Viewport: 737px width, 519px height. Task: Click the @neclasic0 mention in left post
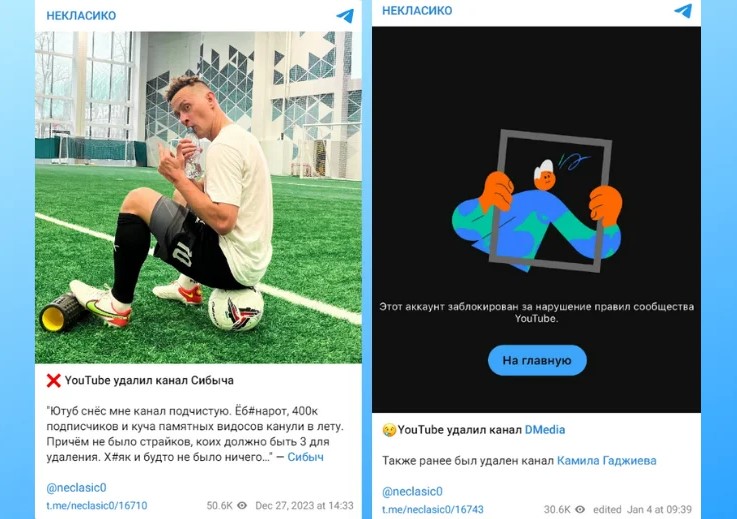pos(76,488)
